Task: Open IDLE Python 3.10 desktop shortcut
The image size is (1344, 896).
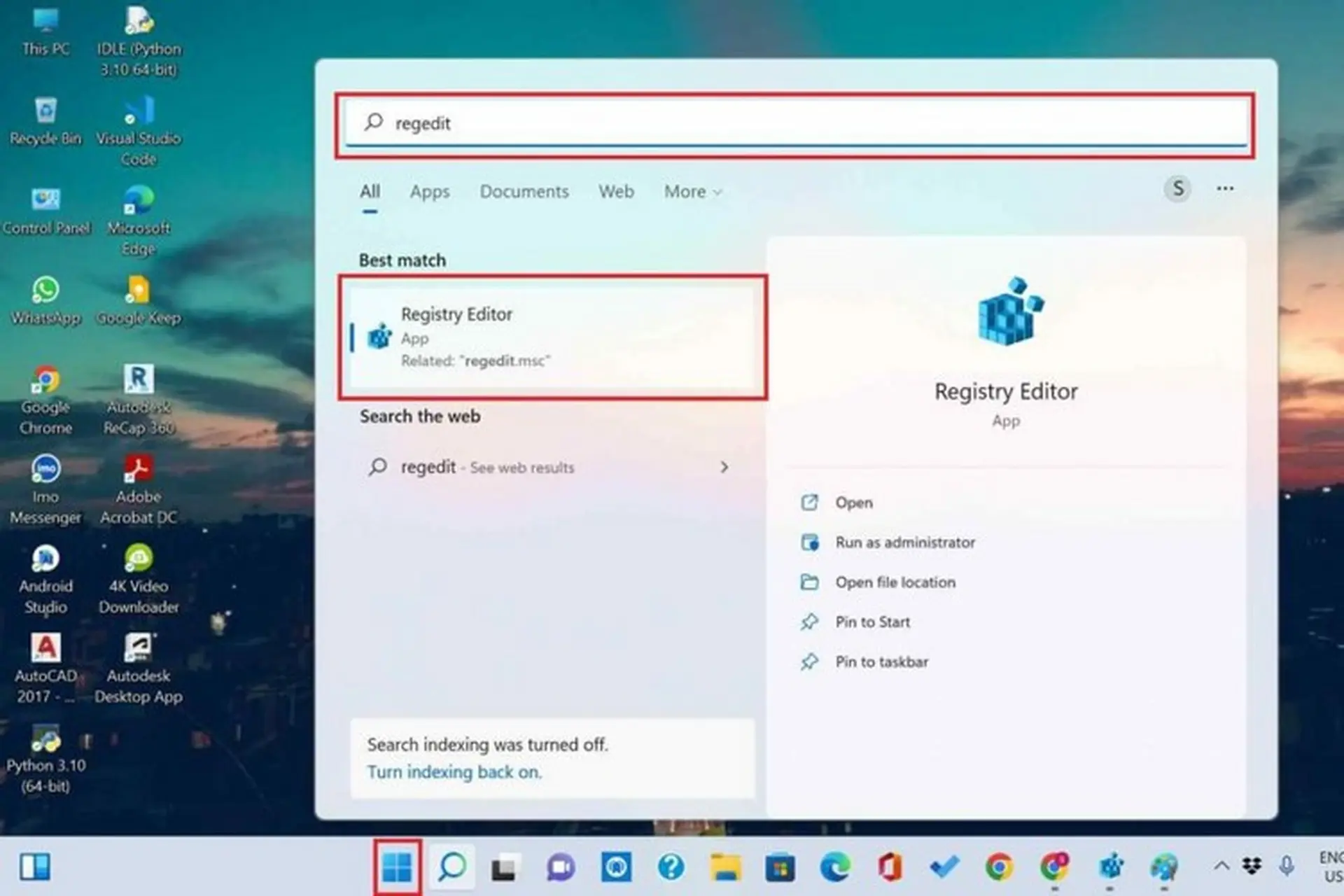Action: tap(139, 40)
